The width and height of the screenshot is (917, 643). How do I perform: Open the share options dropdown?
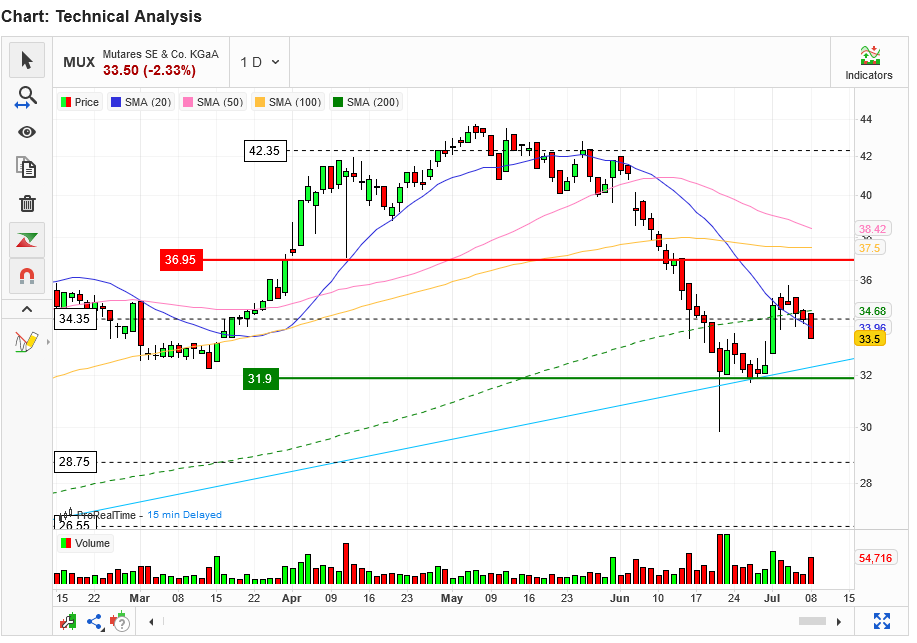point(94,622)
